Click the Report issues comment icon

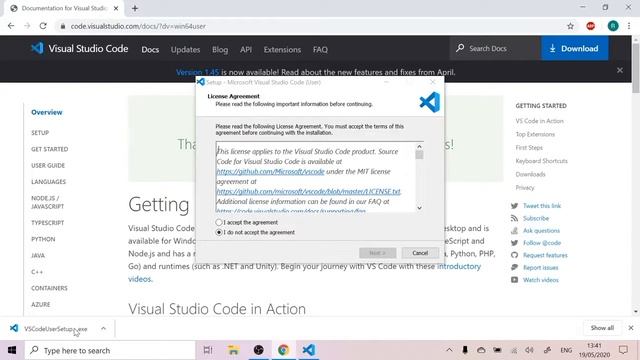pyautogui.click(x=514, y=267)
